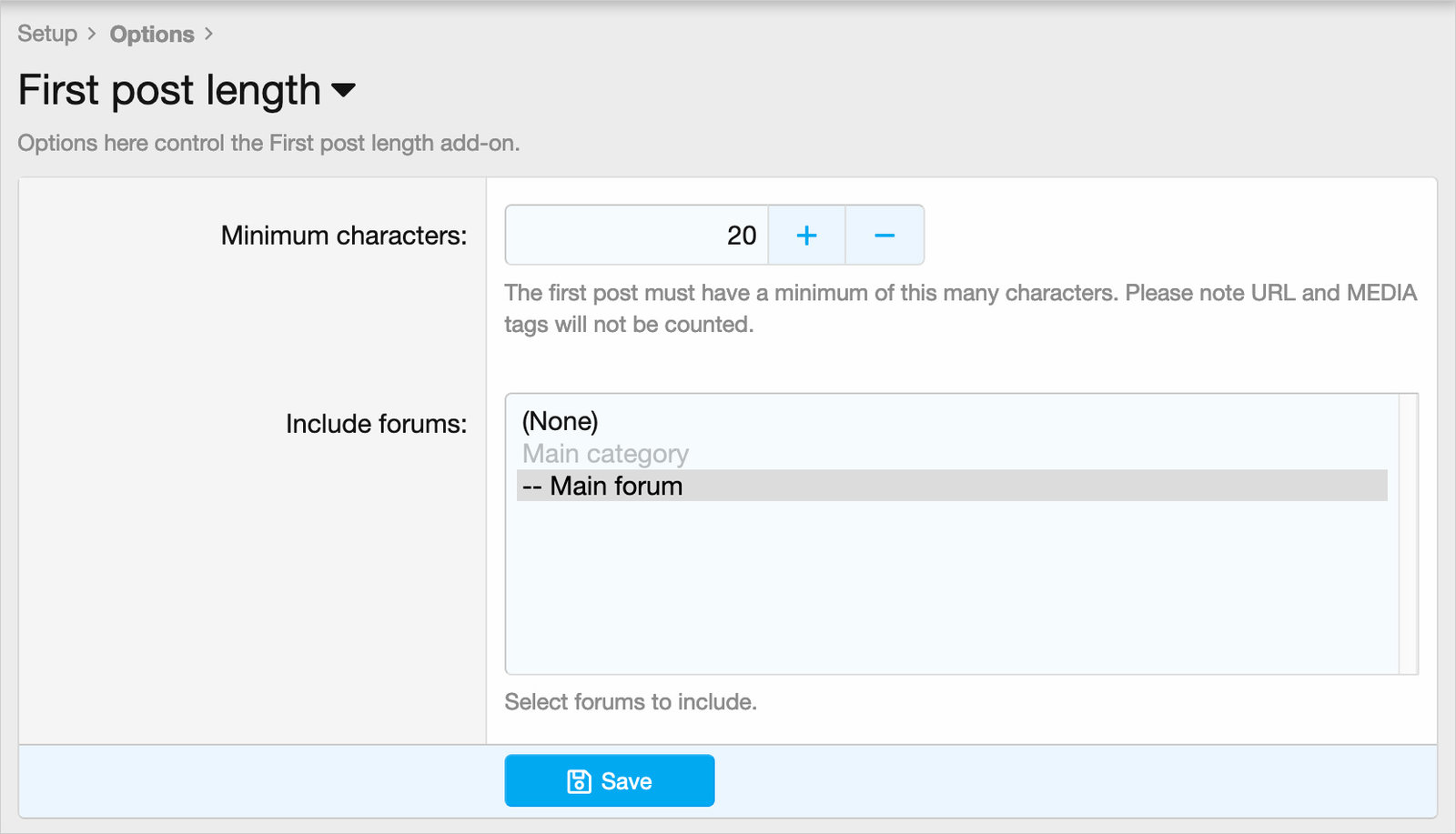Click the Include forums label
The height and width of the screenshot is (834, 1456).
376,424
